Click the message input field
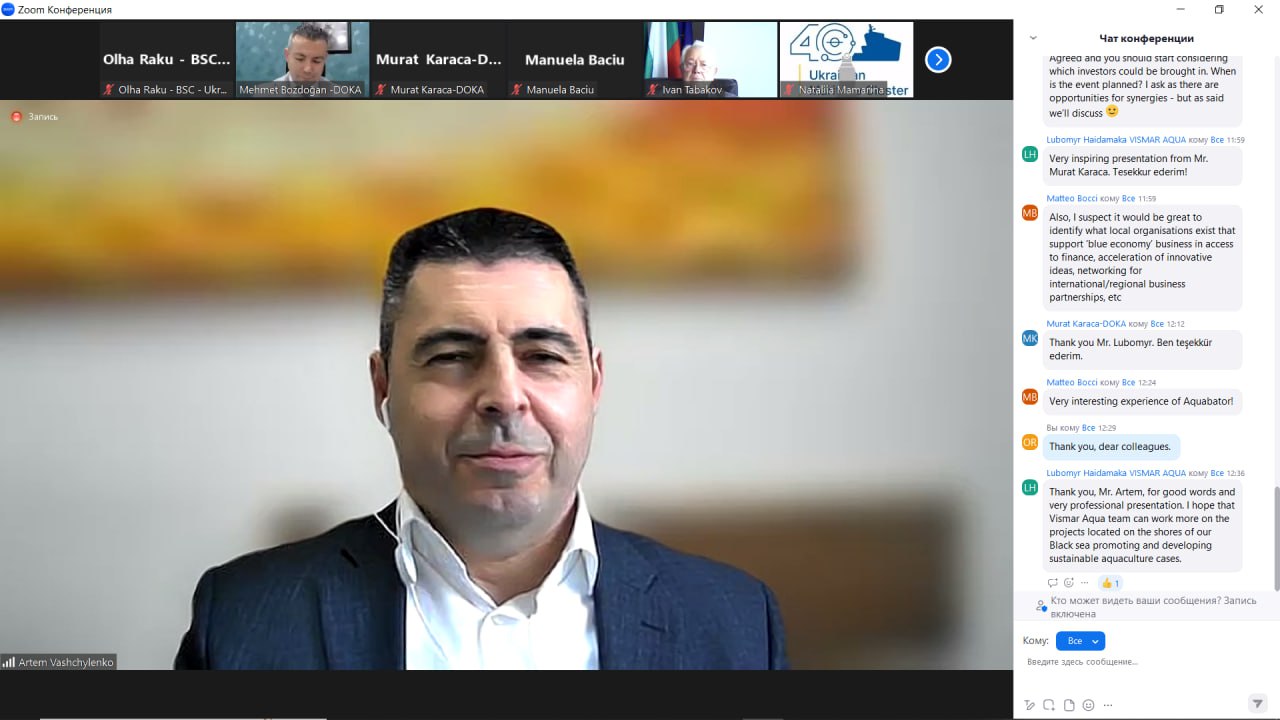This screenshot has height=720, width=1280. click(1140, 662)
